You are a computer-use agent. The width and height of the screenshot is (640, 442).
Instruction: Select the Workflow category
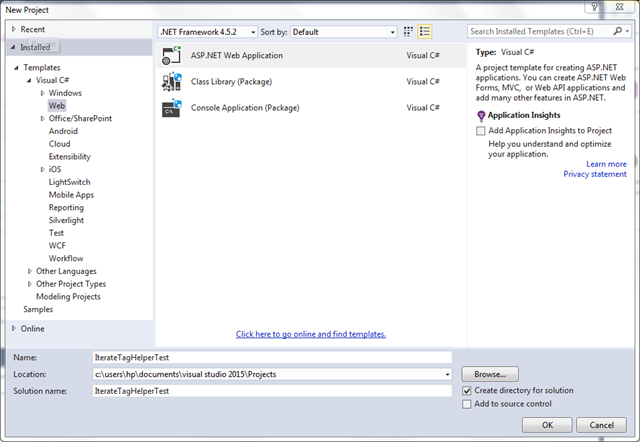point(66,258)
